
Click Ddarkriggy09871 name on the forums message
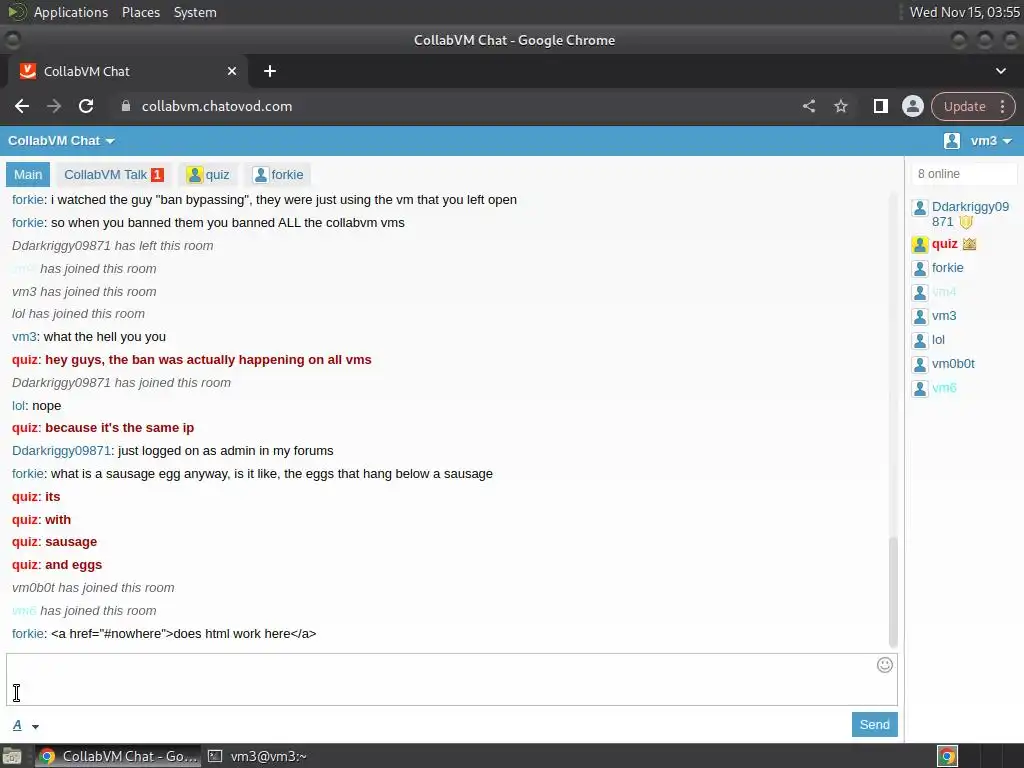click(61, 451)
